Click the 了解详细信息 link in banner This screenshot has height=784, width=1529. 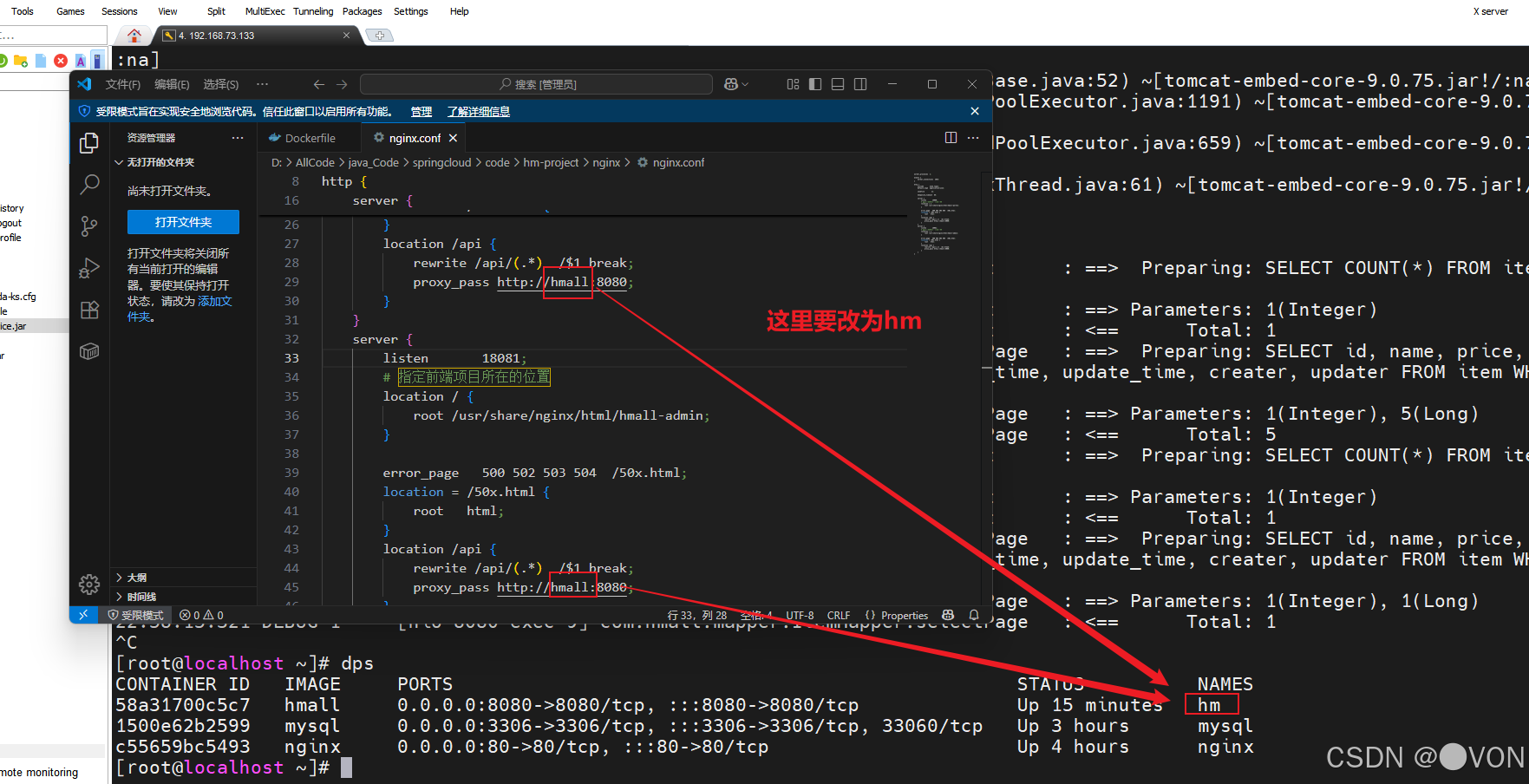479,111
